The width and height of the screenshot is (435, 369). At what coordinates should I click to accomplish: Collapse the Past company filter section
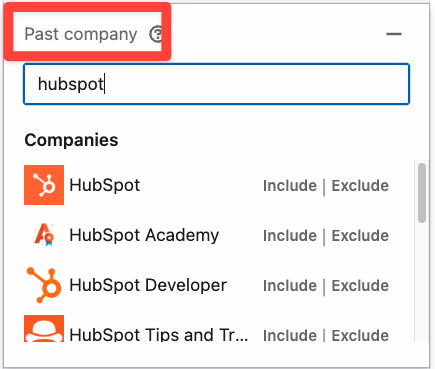tap(394, 34)
